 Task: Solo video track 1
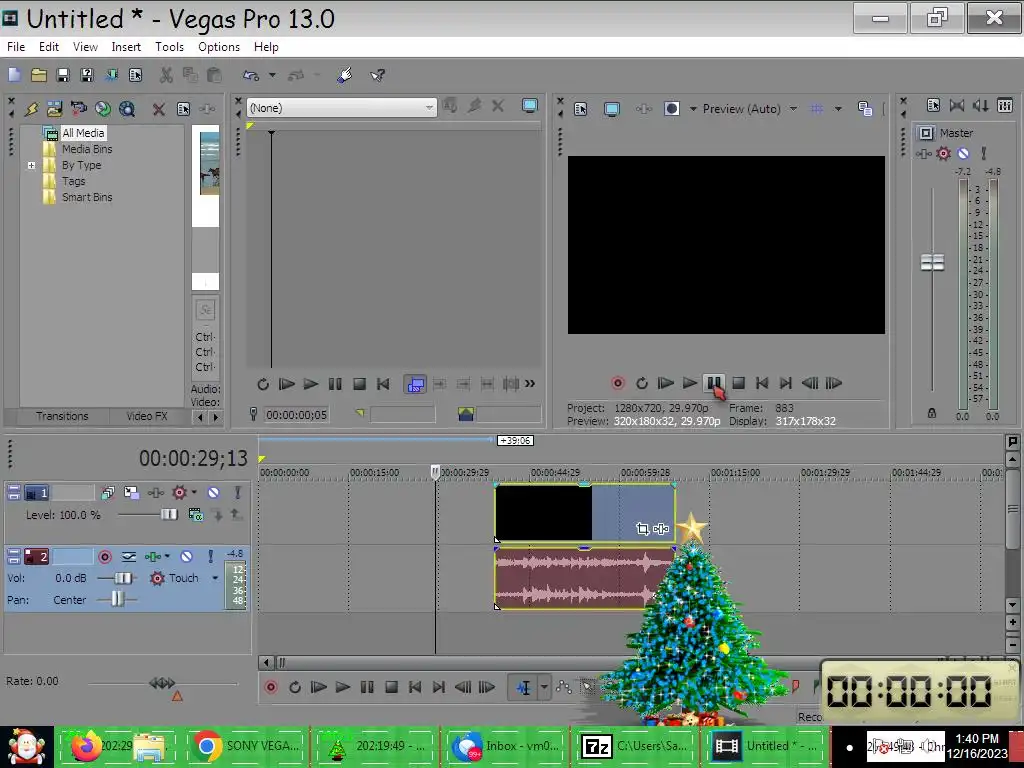(x=238, y=492)
